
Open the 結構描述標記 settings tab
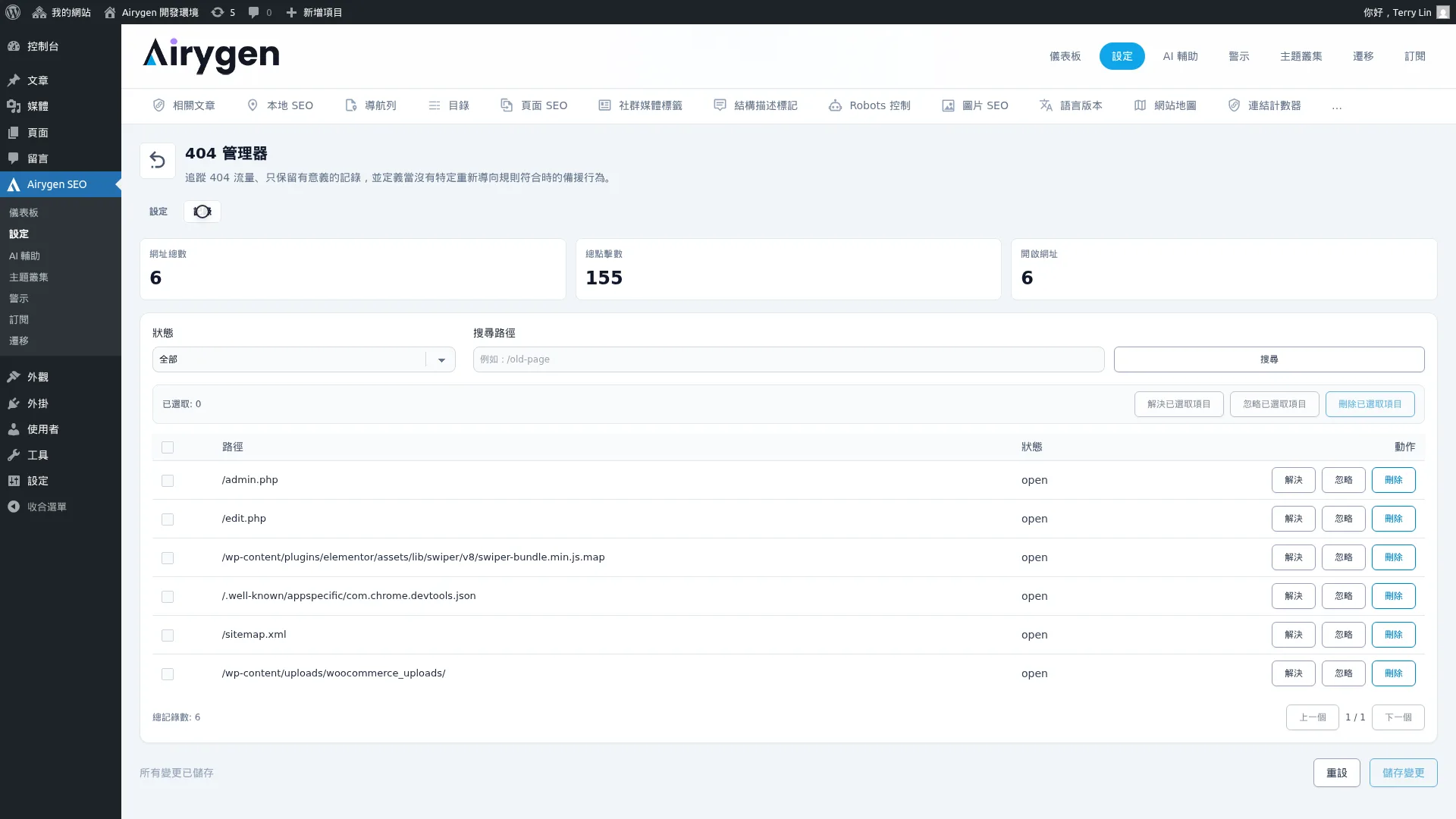click(x=756, y=105)
